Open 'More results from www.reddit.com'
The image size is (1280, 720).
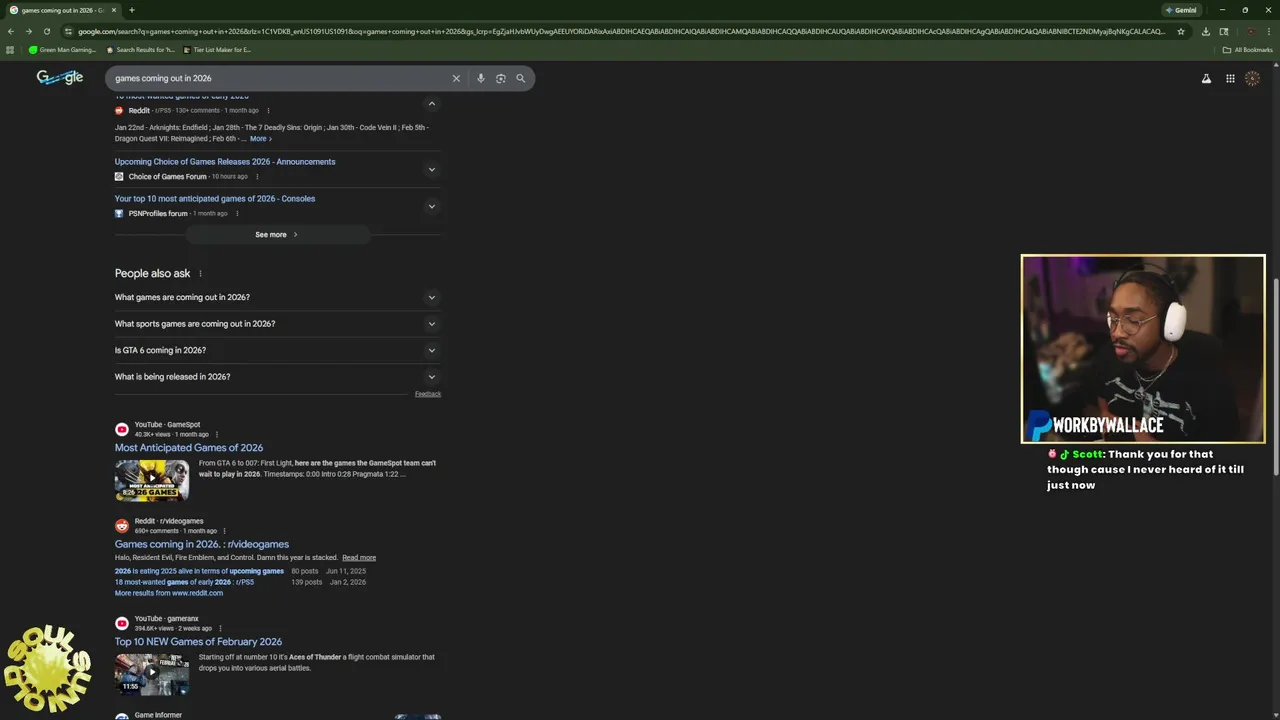coord(169,593)
